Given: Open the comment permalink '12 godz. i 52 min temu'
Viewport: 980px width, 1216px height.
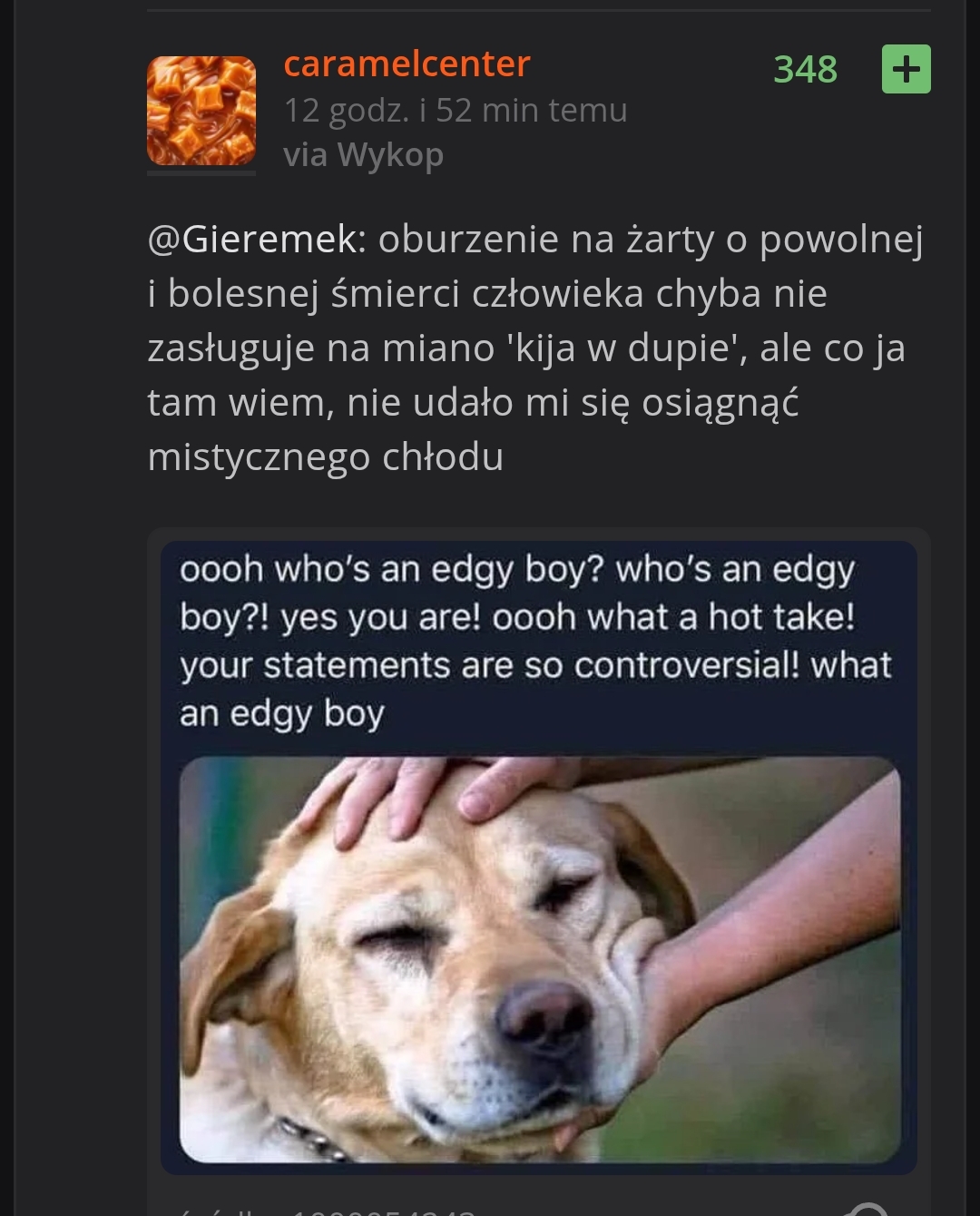Looking at the screenshot, I should 456,110.
